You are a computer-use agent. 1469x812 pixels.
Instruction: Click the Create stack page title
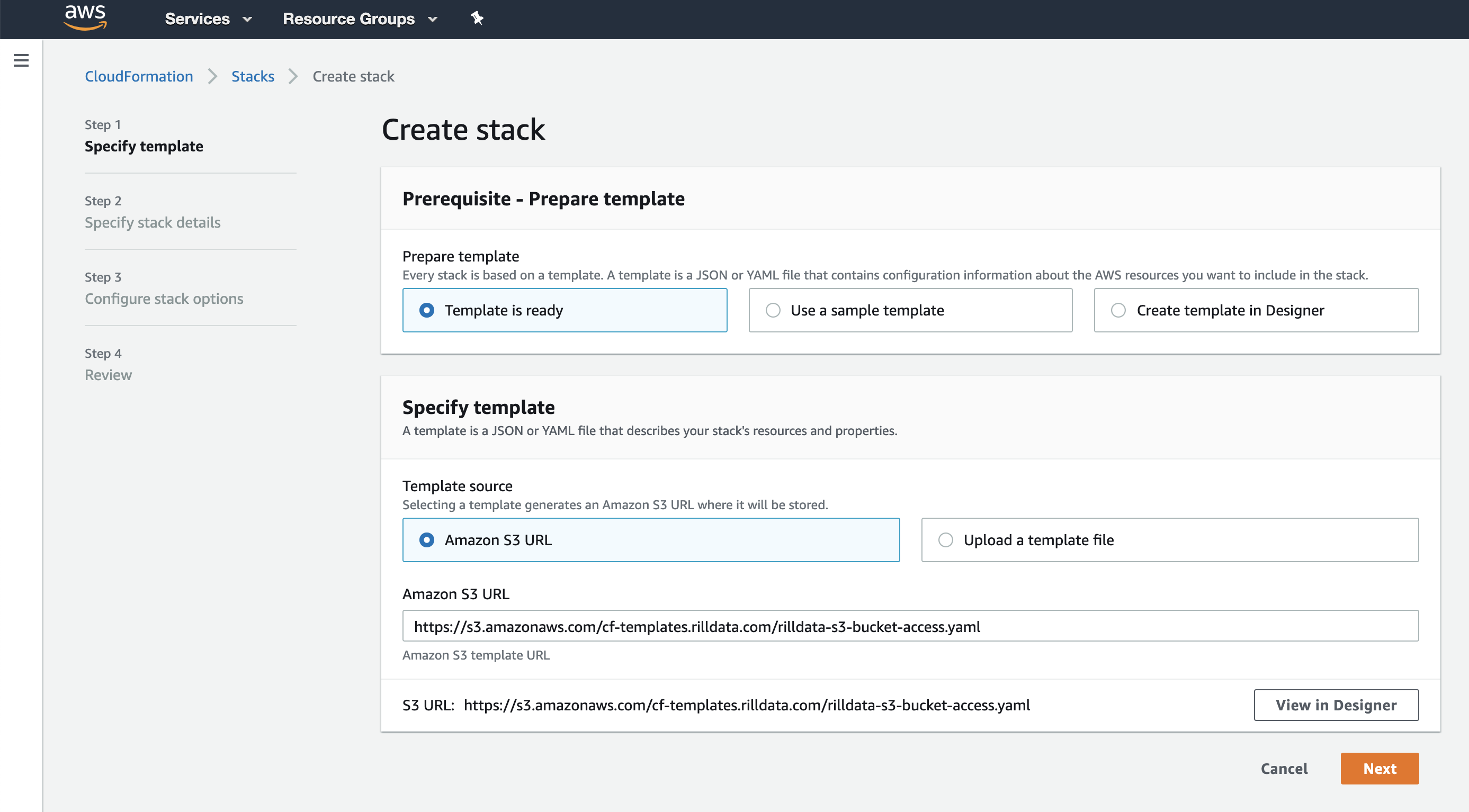click(x=463, y=129)
